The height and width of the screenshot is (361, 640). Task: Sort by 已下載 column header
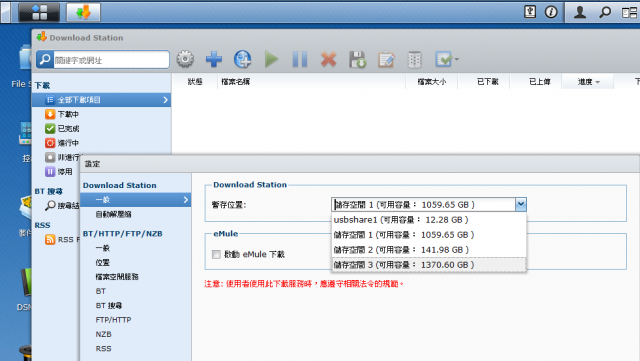488,82
